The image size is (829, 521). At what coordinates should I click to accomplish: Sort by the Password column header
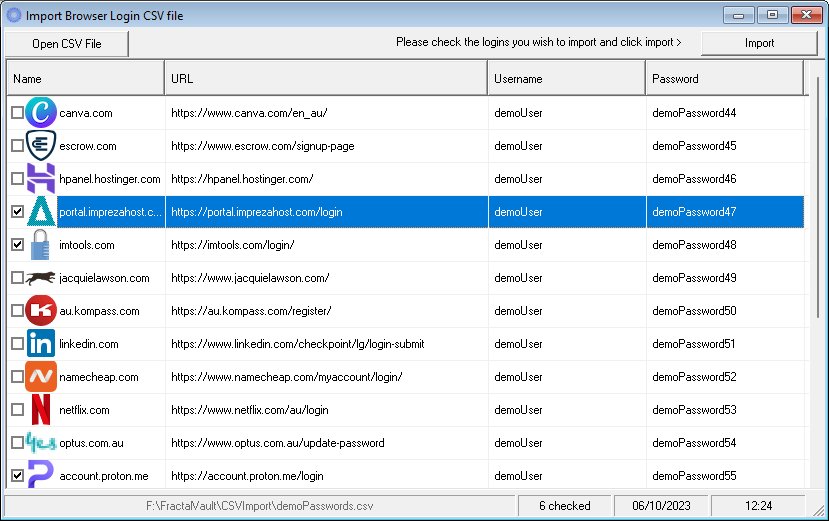pyautogui.click(x=724, y=78)
